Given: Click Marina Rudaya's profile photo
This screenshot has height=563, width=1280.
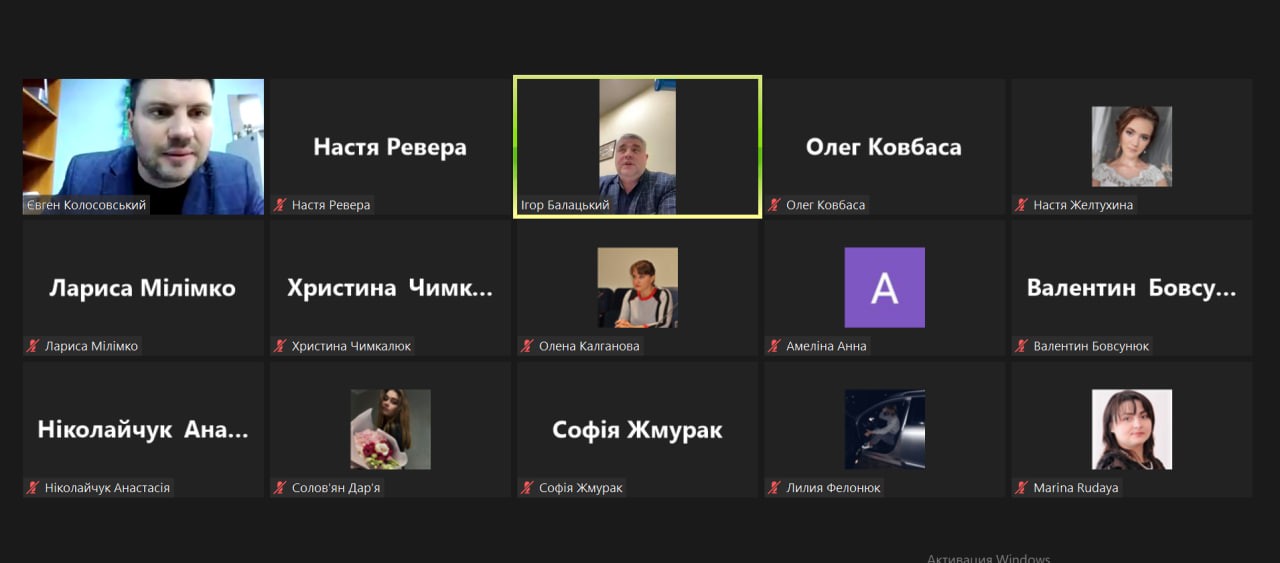Looking at the screenshot, I should [x=1131, y=430].
